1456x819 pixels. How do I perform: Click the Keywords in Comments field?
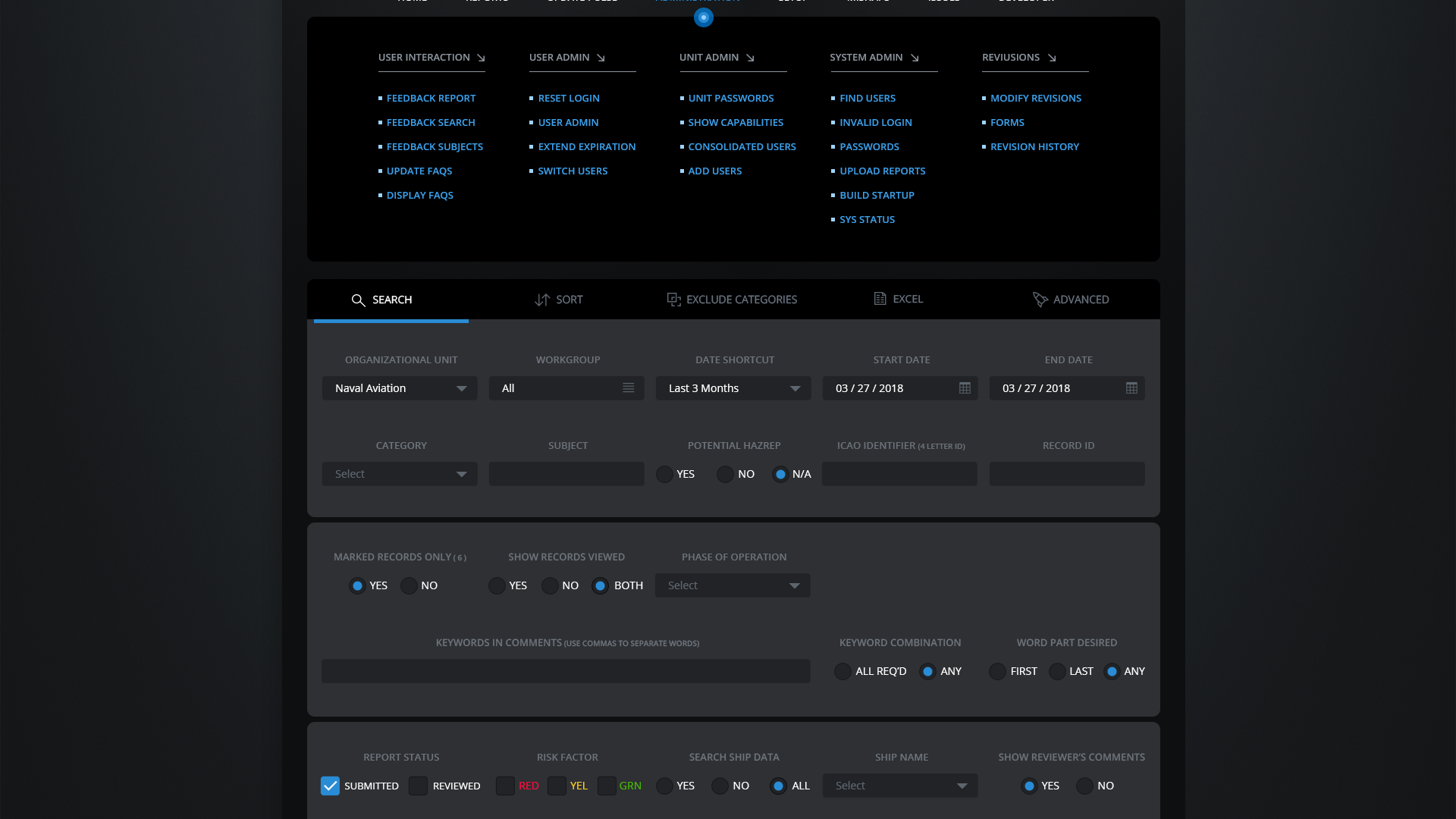[x=566, y=671]
